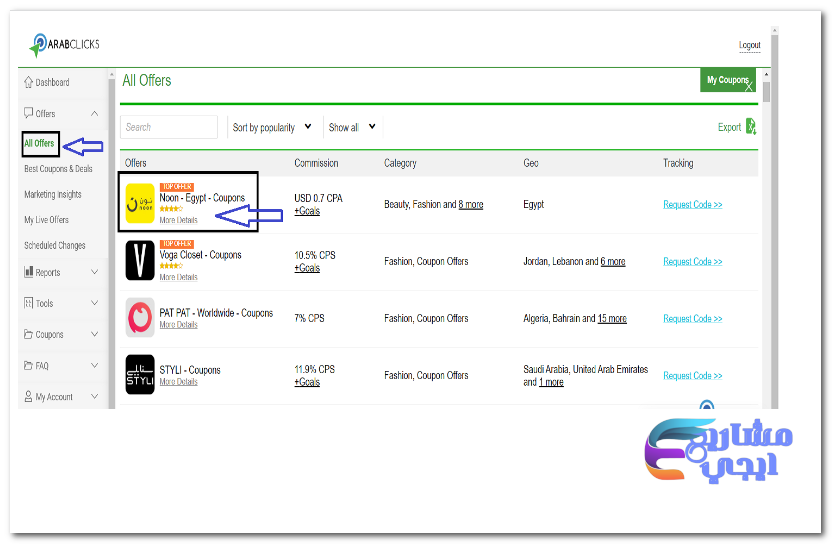The image size is (832, 544).
Task: Open the Show all dropdown
Action: click(352, 127)
